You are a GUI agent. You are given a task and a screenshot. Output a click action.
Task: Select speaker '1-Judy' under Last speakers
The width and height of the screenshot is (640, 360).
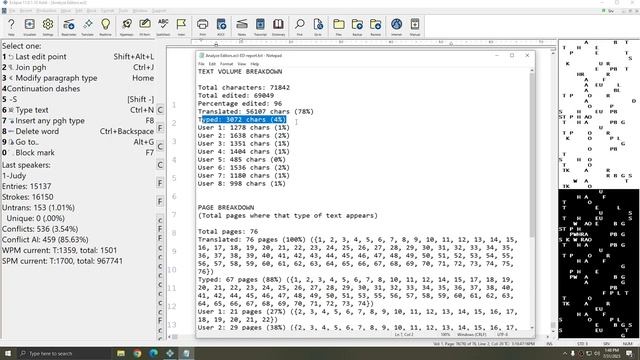14,176
